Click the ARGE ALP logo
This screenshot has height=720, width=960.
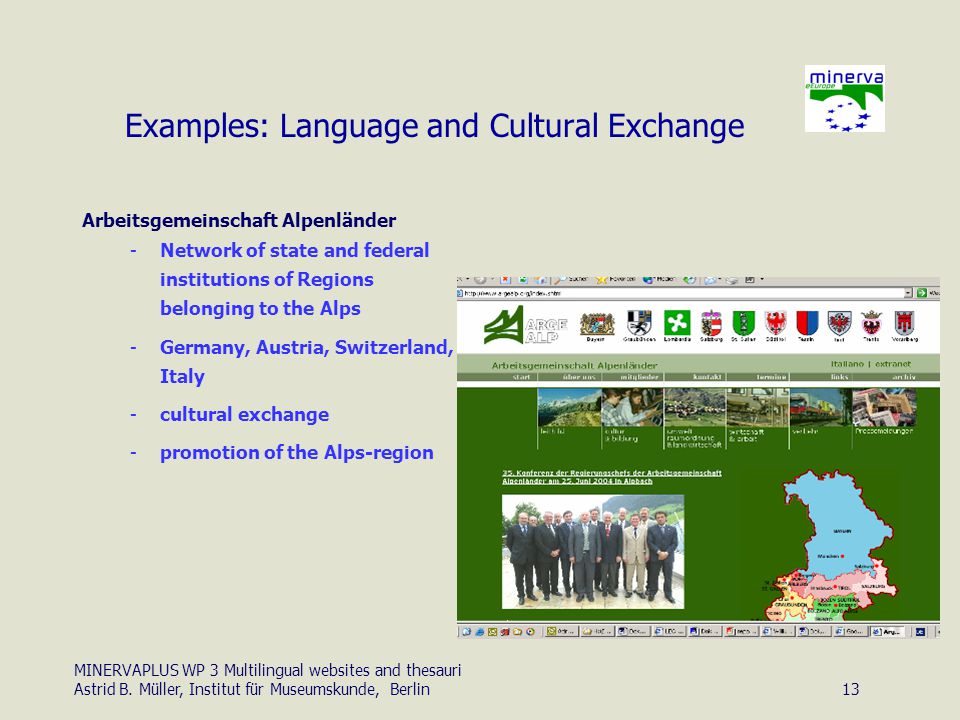(525, 326)
